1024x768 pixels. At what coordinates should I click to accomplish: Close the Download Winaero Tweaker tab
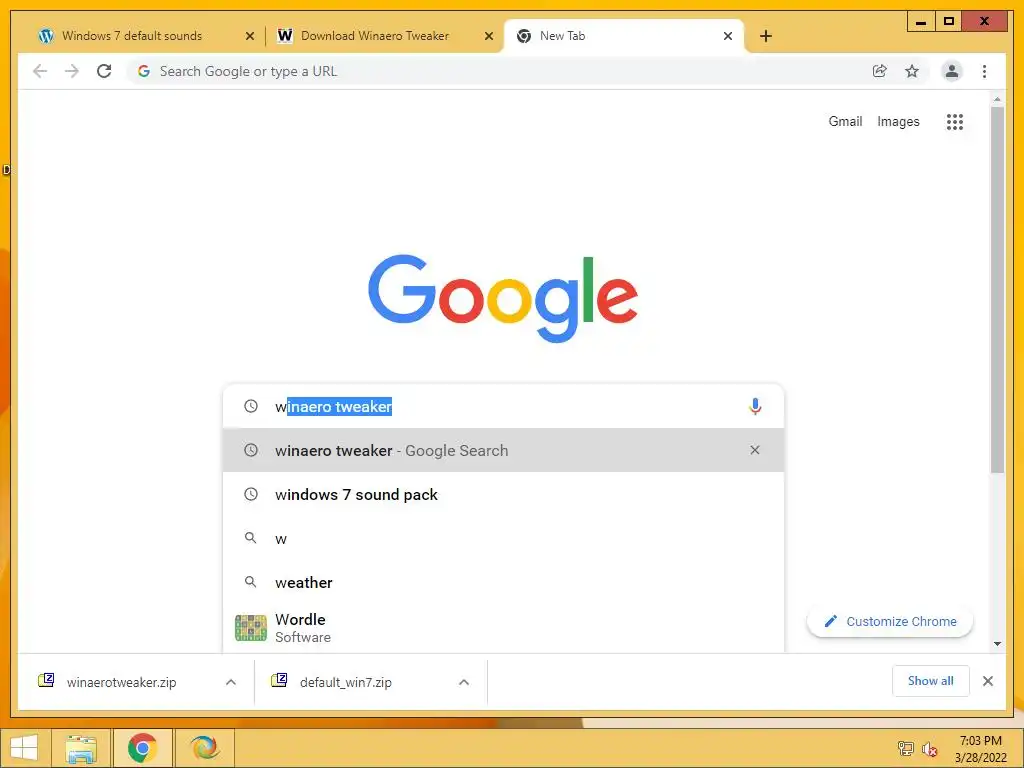tap(488, 36)
